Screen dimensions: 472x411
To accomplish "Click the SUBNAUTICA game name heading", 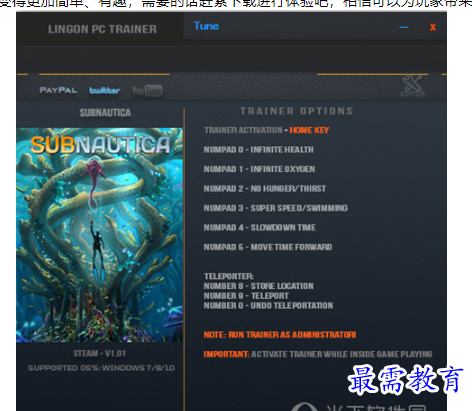I will point(105,113).
